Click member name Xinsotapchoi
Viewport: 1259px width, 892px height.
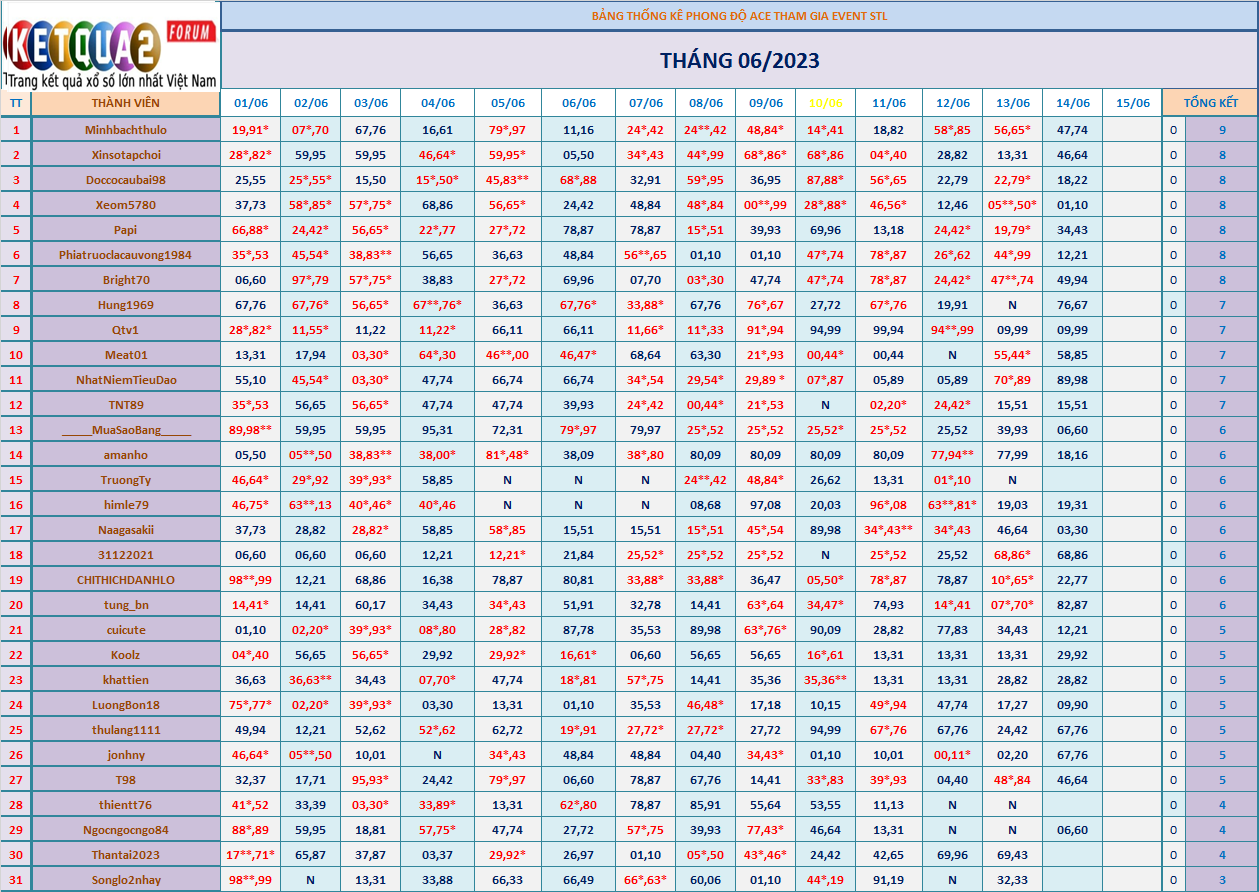[125, 155]
